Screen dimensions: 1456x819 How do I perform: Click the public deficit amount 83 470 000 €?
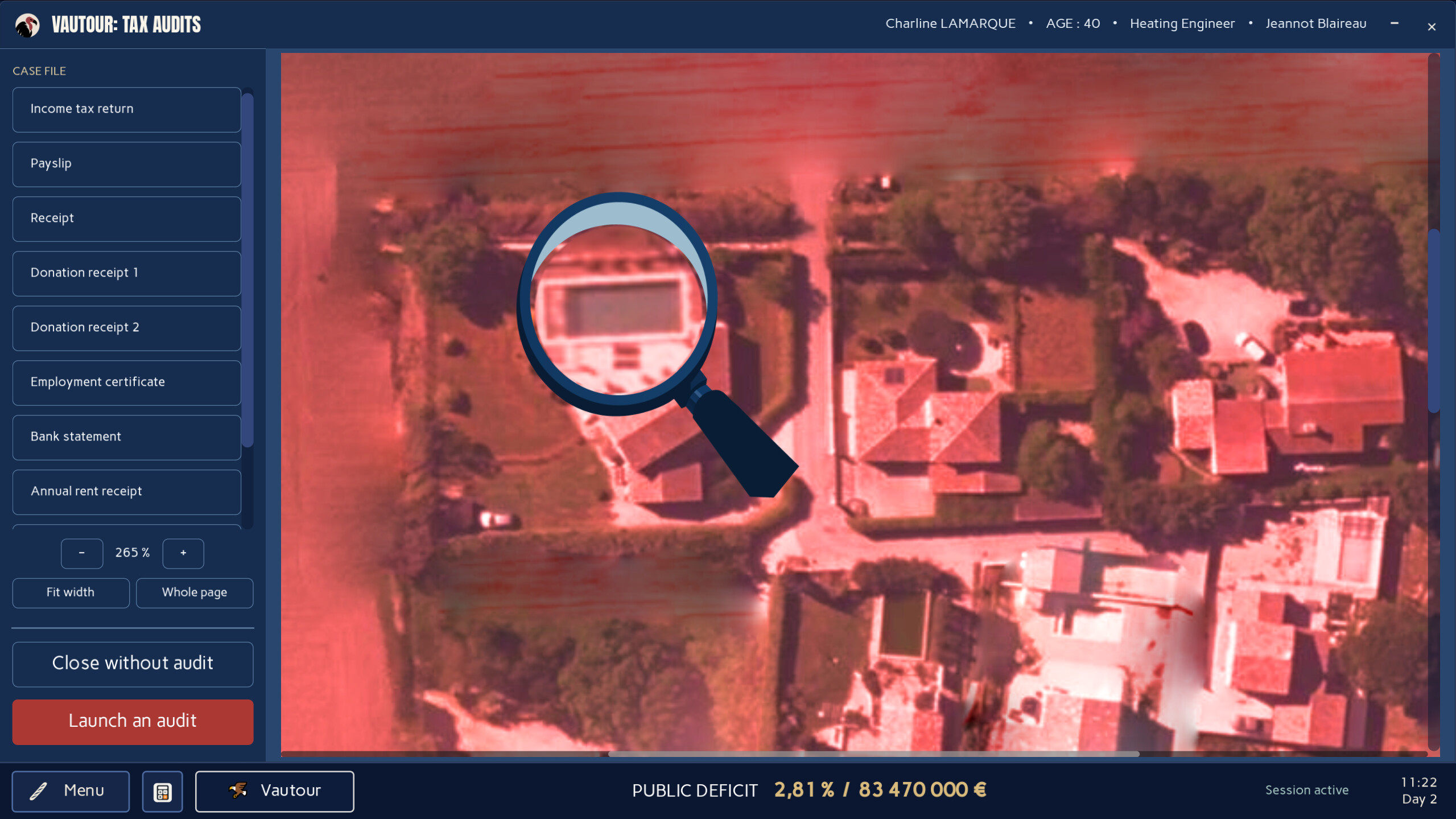tap(922, 790)
